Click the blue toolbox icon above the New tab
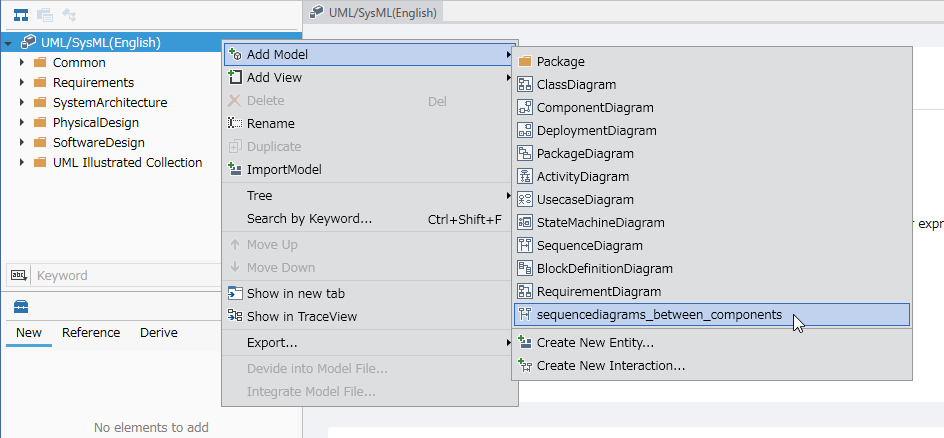944x438 pixels. 21,307
